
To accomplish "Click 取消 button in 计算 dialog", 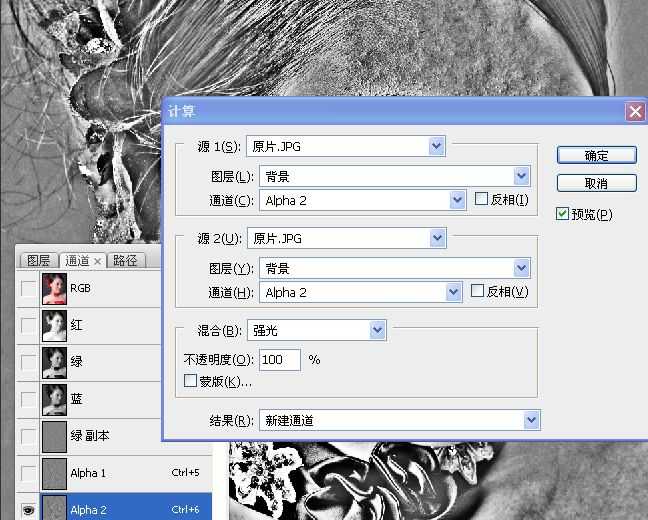I will [596, 183].
